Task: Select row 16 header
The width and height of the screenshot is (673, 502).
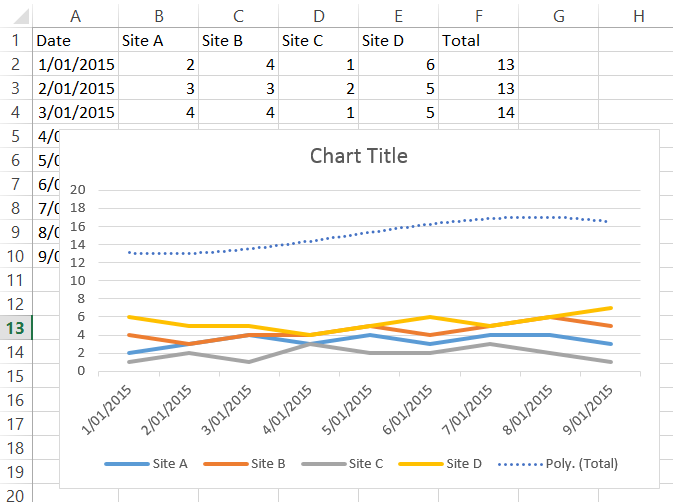Action: click(x=16, y=400)
